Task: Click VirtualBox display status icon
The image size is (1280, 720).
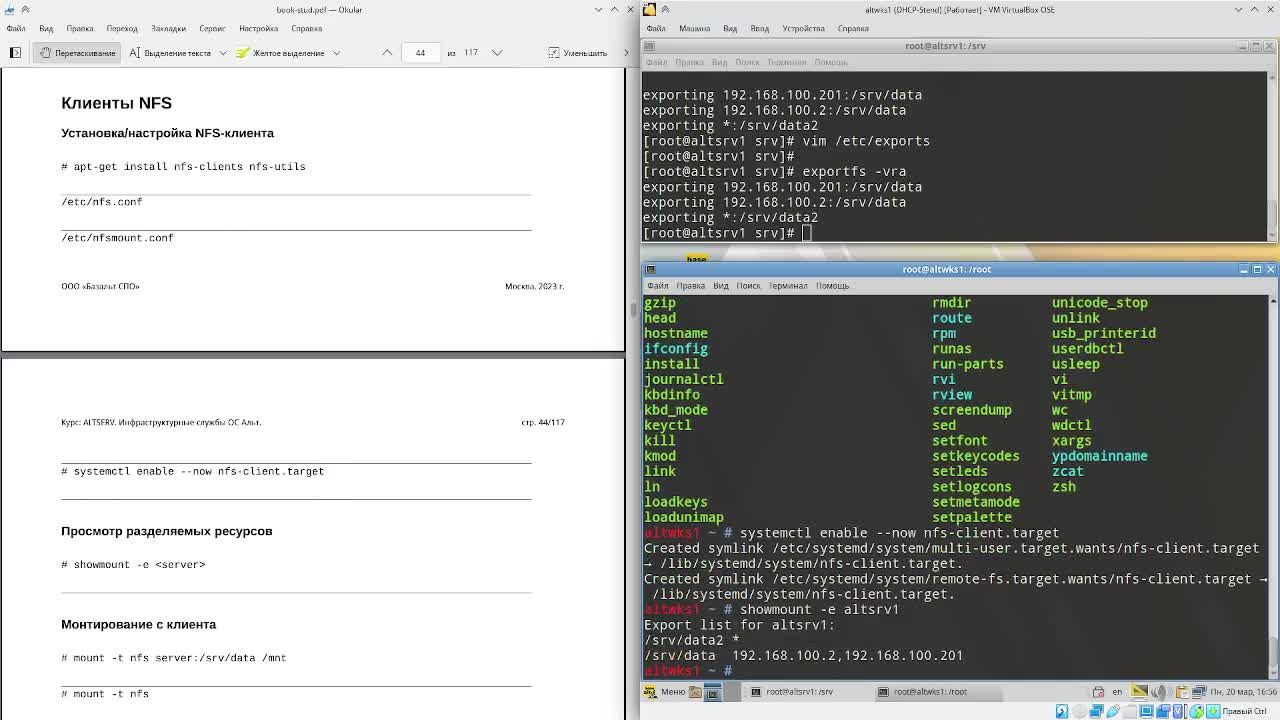Action: [x=1147, y=711]
